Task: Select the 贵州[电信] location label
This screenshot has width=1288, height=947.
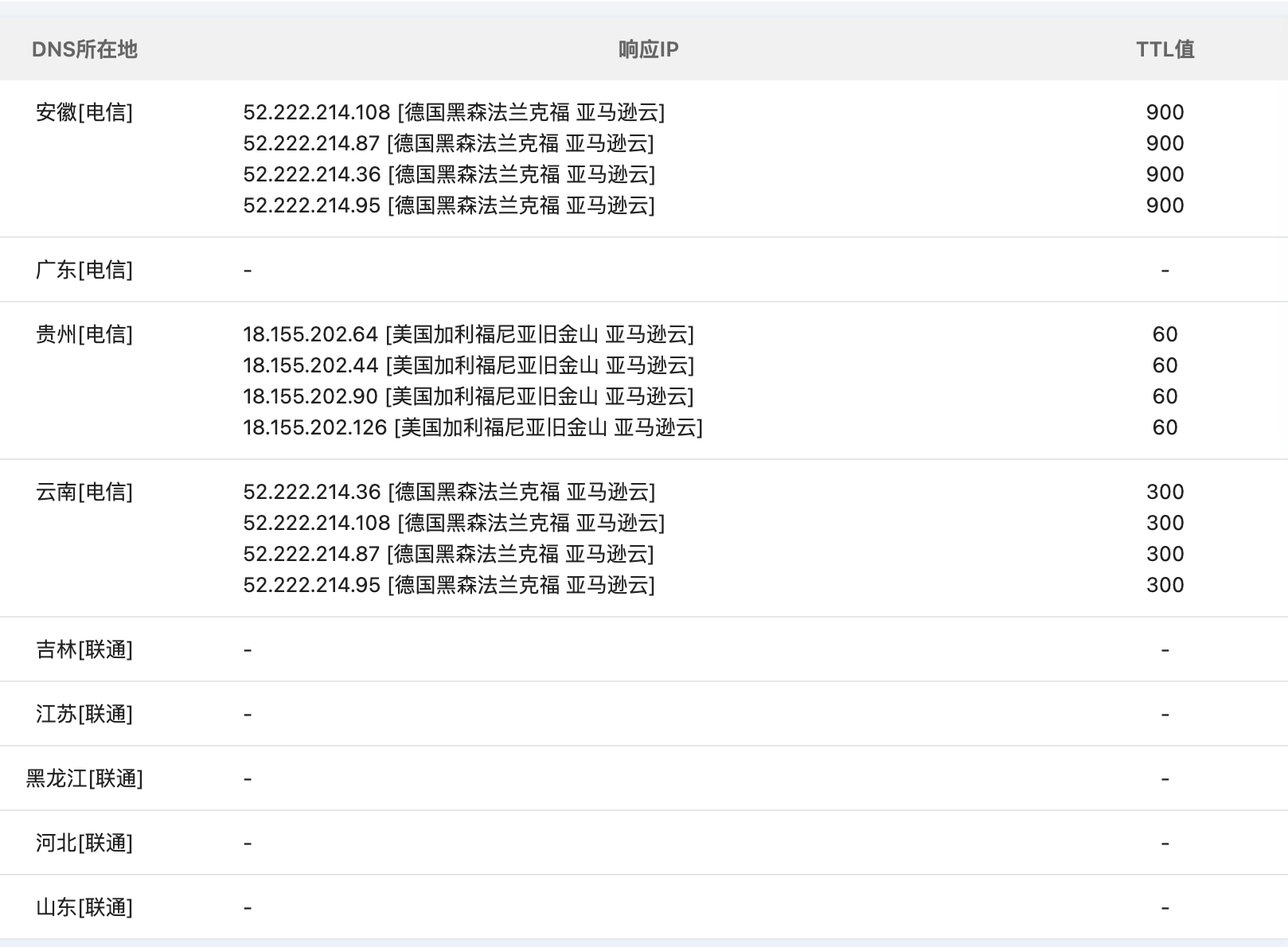Action: click(84, 334)
